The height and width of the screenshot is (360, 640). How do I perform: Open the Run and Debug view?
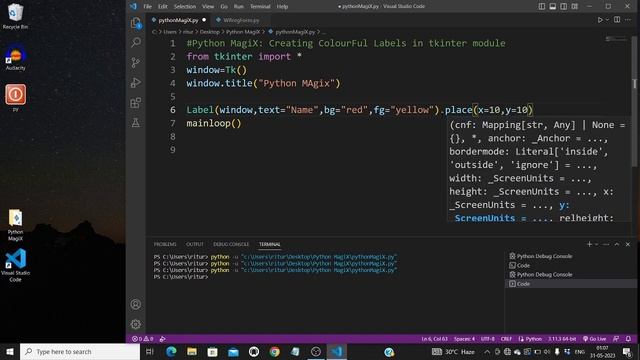click(x=136, y=82)
